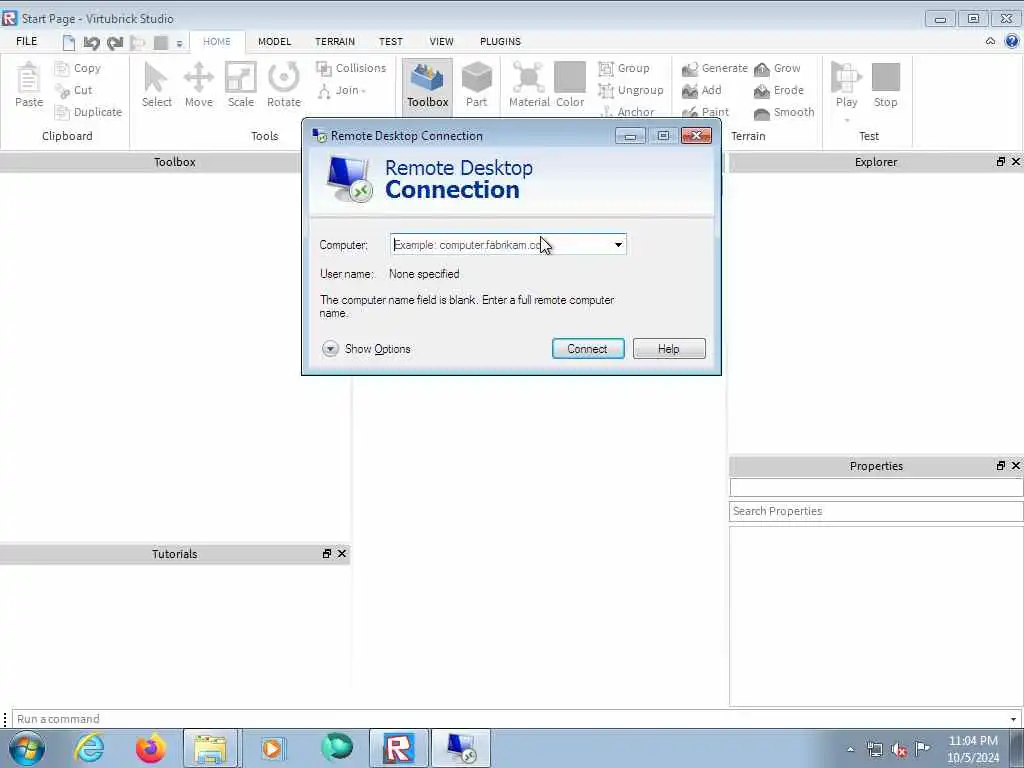The width and height of the screenshot is (1024, 768).
Task: Expand Show Options in Remote Desktop
Action: tap(366, 349)
